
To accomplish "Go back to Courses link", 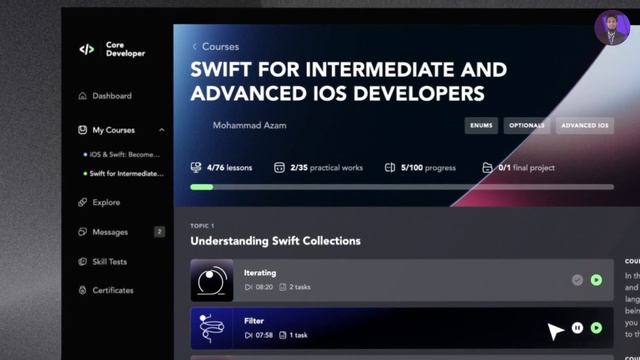I will point(220,47).
